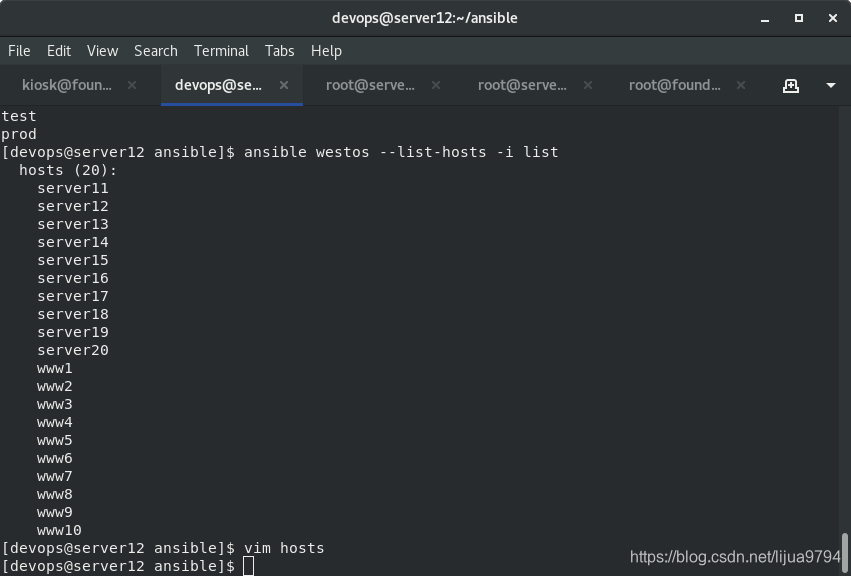Click the server16 host entry
The width and height of the screenshot is (851, 576).
pos(73,278)
